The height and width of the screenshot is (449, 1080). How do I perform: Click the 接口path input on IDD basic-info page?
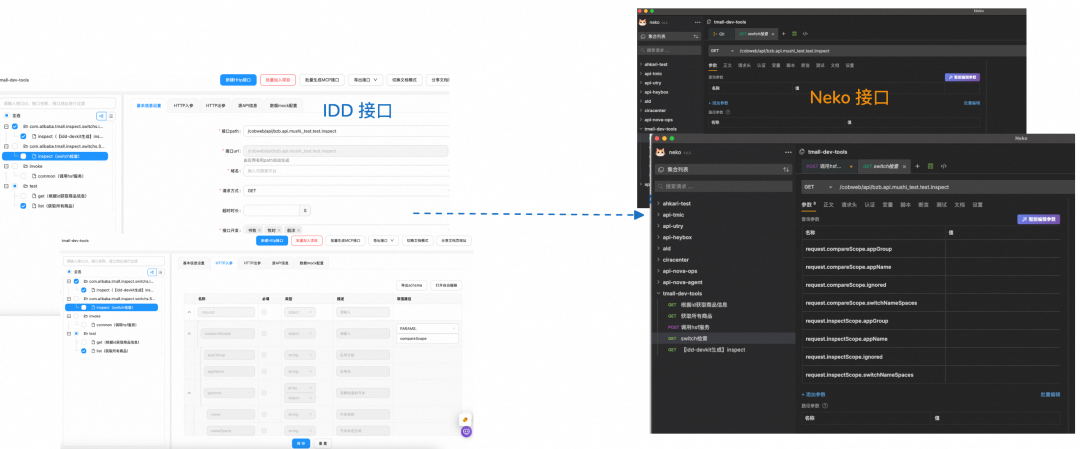(x=346, y=130)
